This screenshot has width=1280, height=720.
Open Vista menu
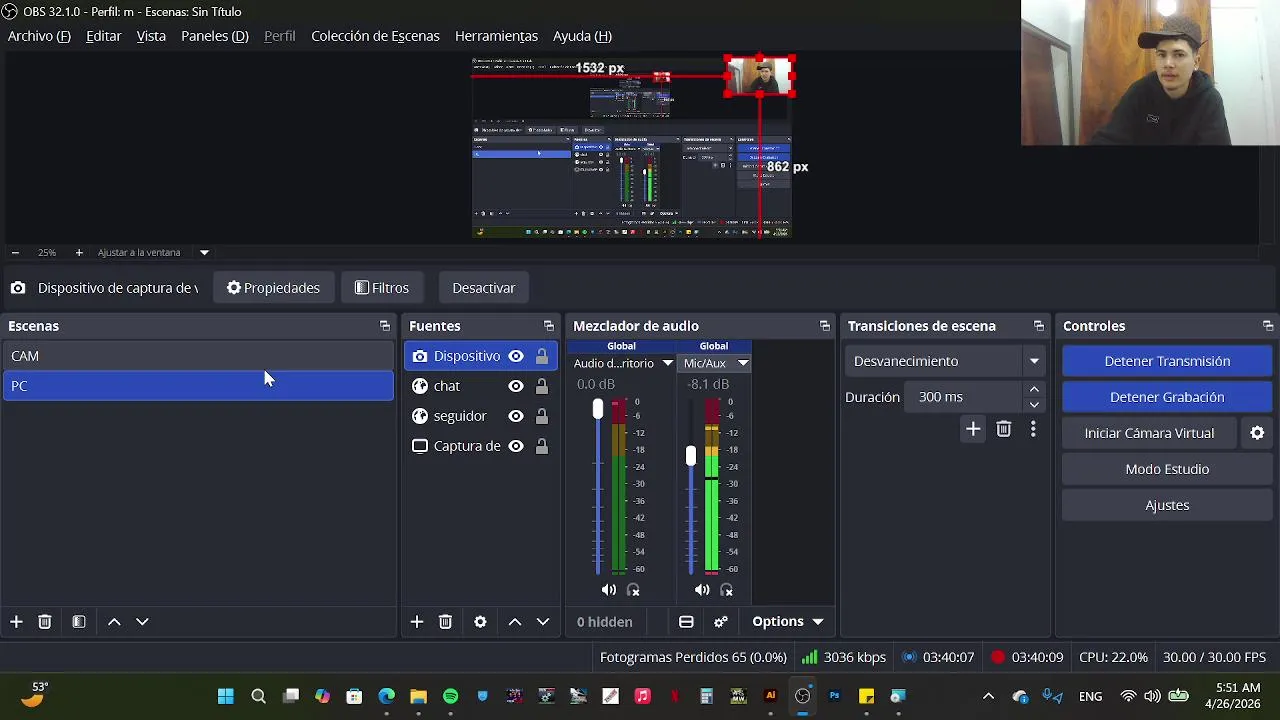click(x=151, y=36)
